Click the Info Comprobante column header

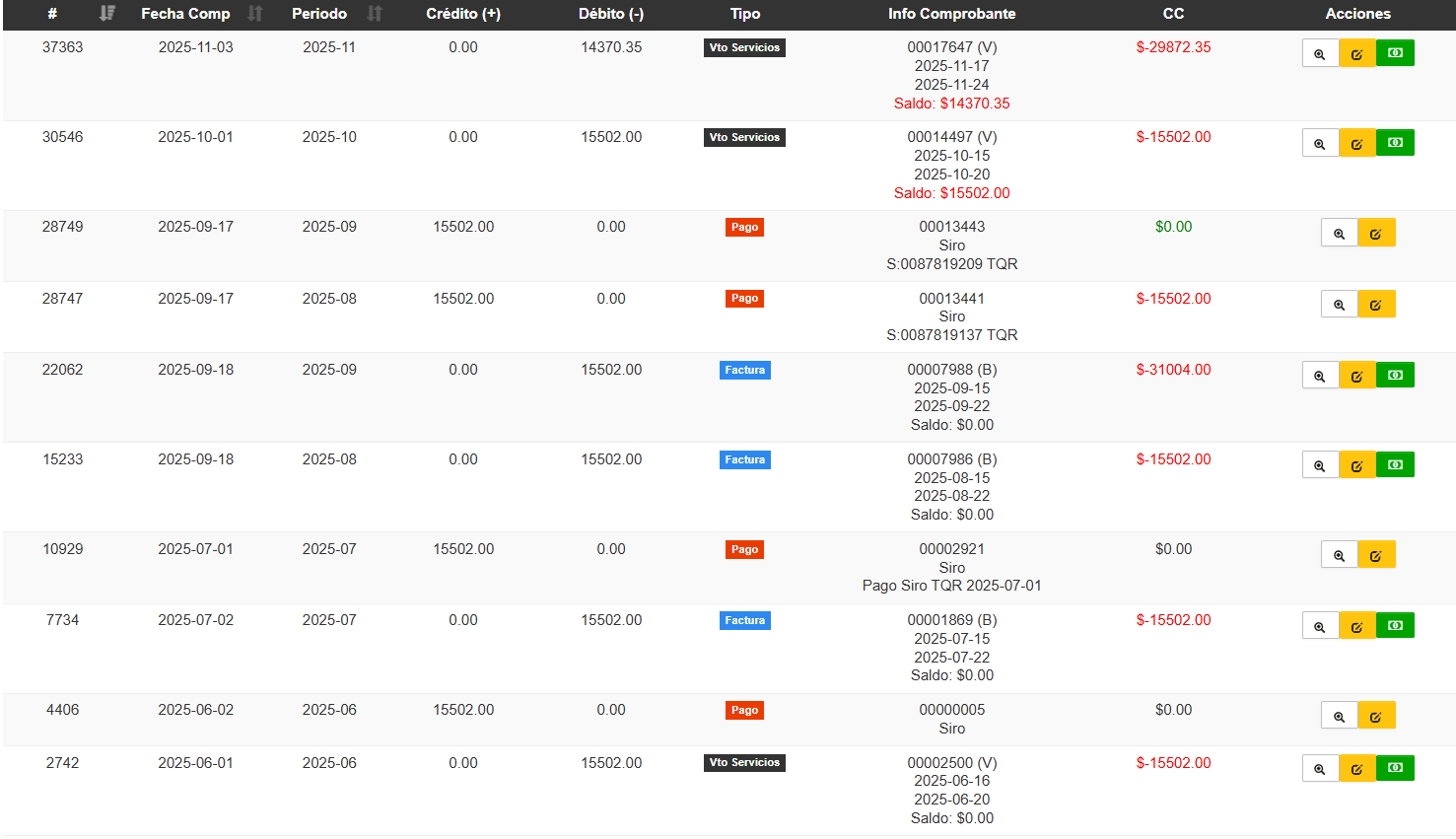pyautogui.click(x=951, y=14)
